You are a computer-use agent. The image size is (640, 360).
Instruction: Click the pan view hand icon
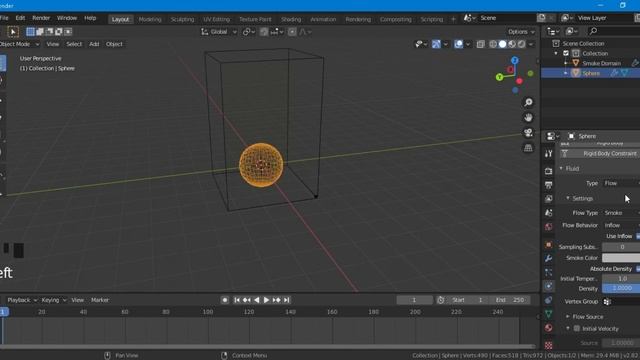tap(528, 118)
